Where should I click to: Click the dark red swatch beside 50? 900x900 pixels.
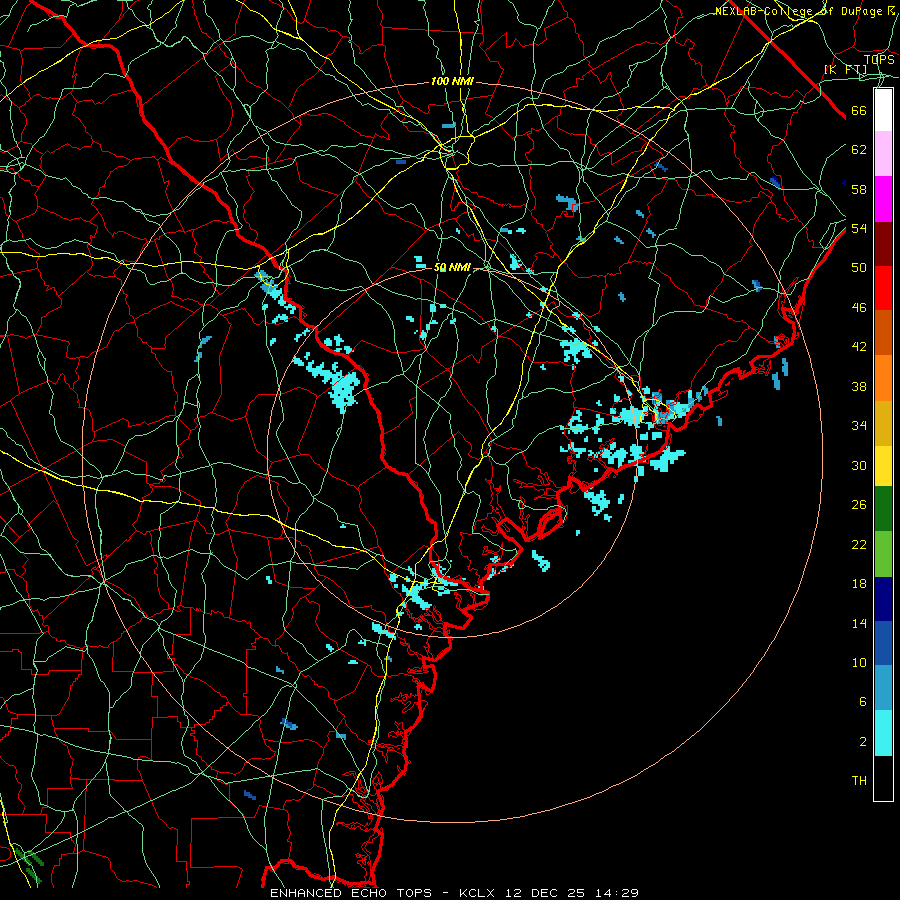click(883, 244)
